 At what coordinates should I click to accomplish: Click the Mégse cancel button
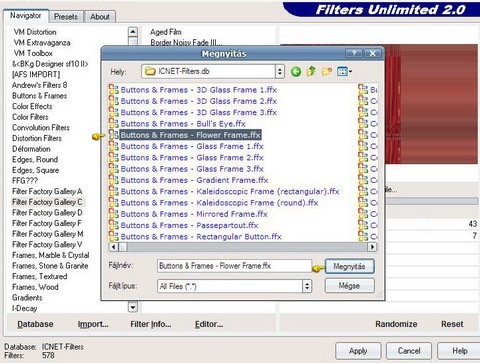349,286
